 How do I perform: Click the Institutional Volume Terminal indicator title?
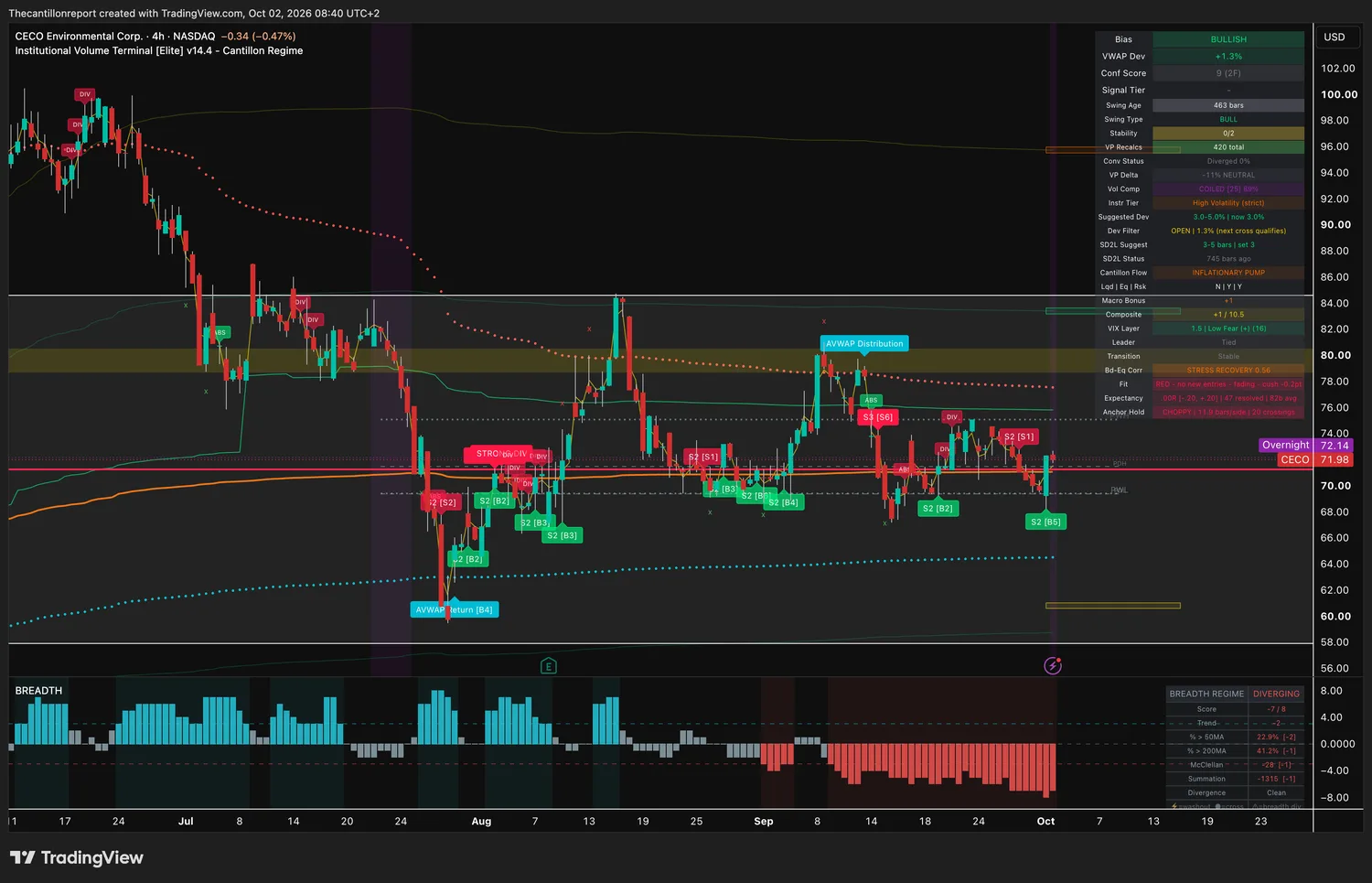pyautogui.click(x=159, y=51)
